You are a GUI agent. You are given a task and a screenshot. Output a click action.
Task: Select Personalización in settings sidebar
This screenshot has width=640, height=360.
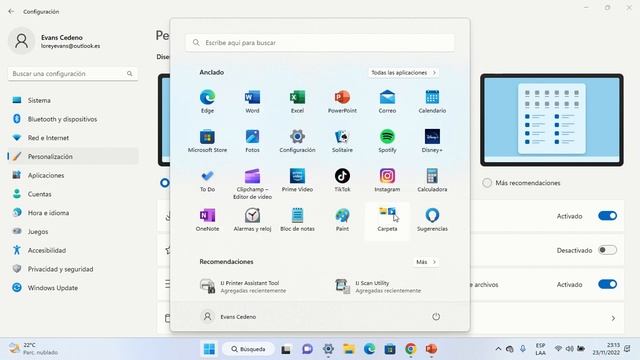point(73,156)
